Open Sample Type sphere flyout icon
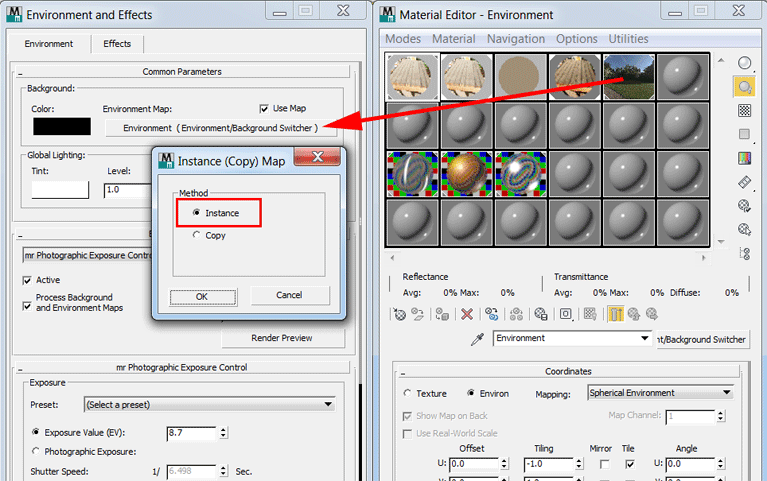 (744, 63)
